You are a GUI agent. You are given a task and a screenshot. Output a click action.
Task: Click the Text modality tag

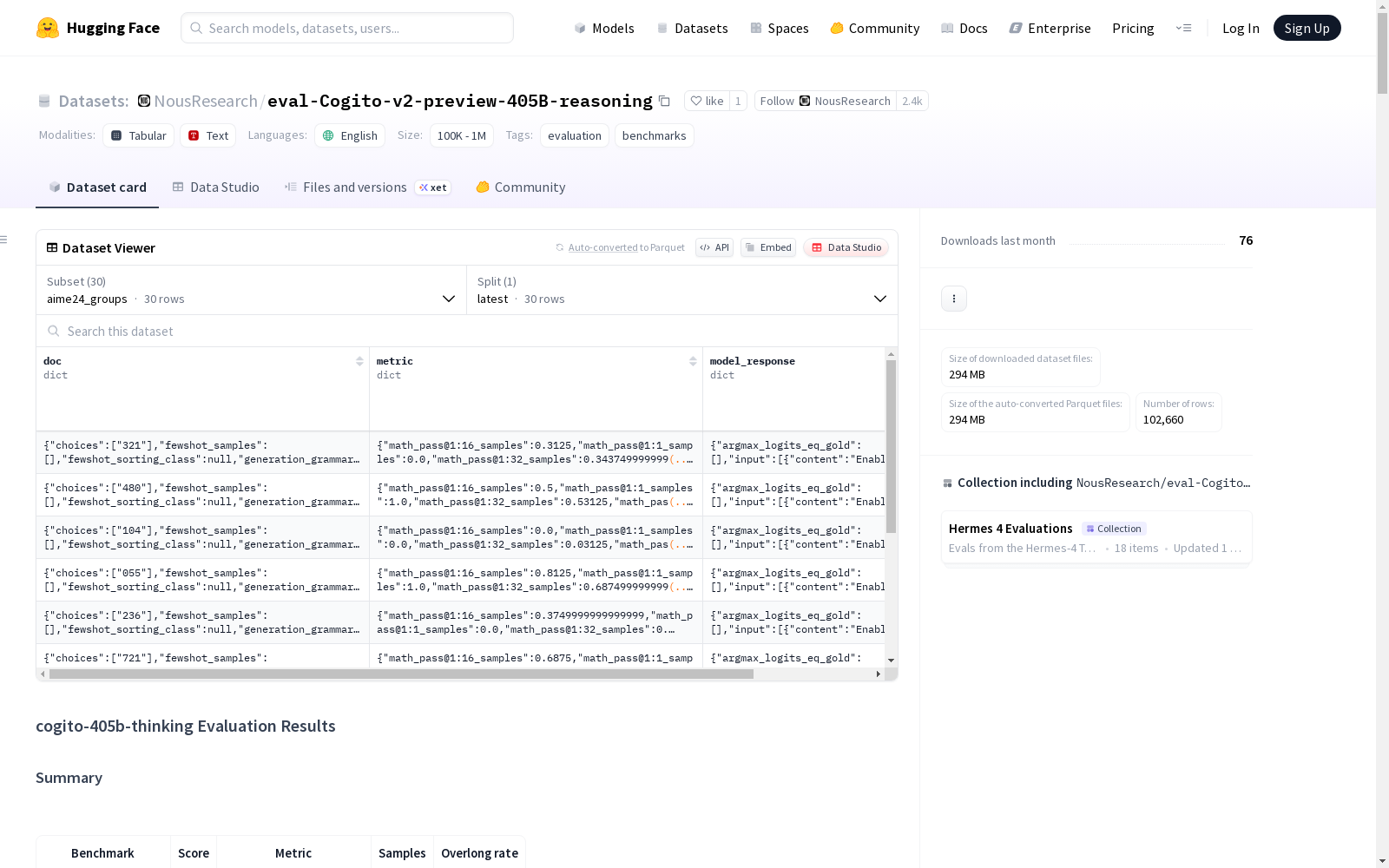coord(208,135)
